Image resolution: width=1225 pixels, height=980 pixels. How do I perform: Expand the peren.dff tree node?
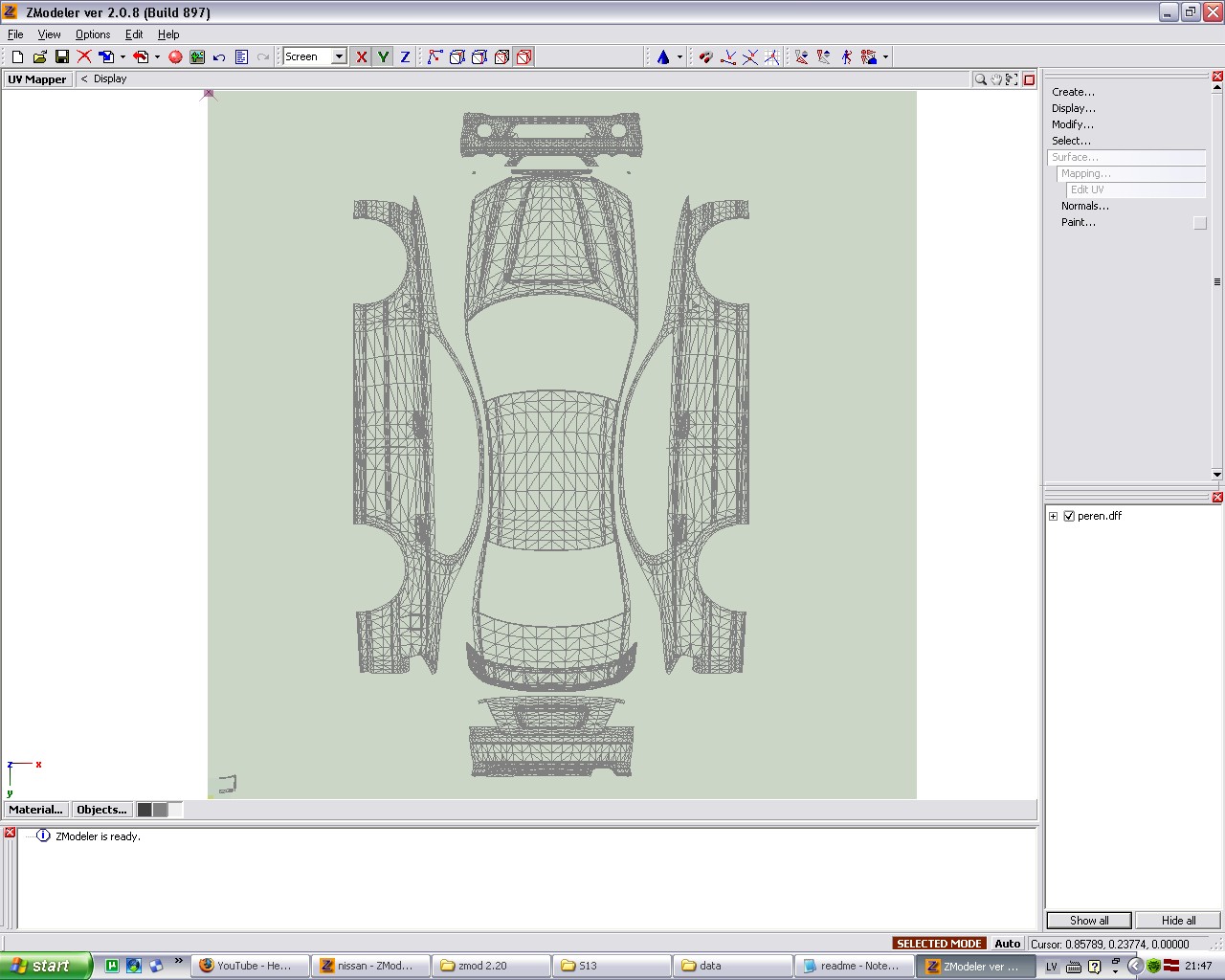point(1054,516)
